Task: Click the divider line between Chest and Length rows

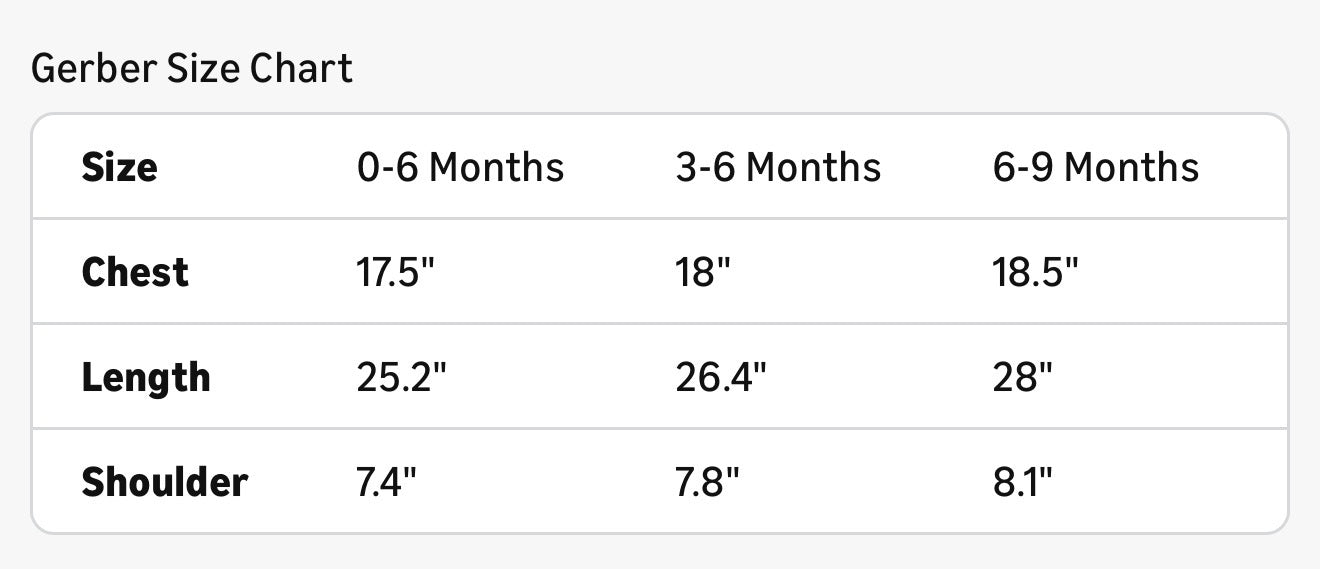Action: (660, 324)
